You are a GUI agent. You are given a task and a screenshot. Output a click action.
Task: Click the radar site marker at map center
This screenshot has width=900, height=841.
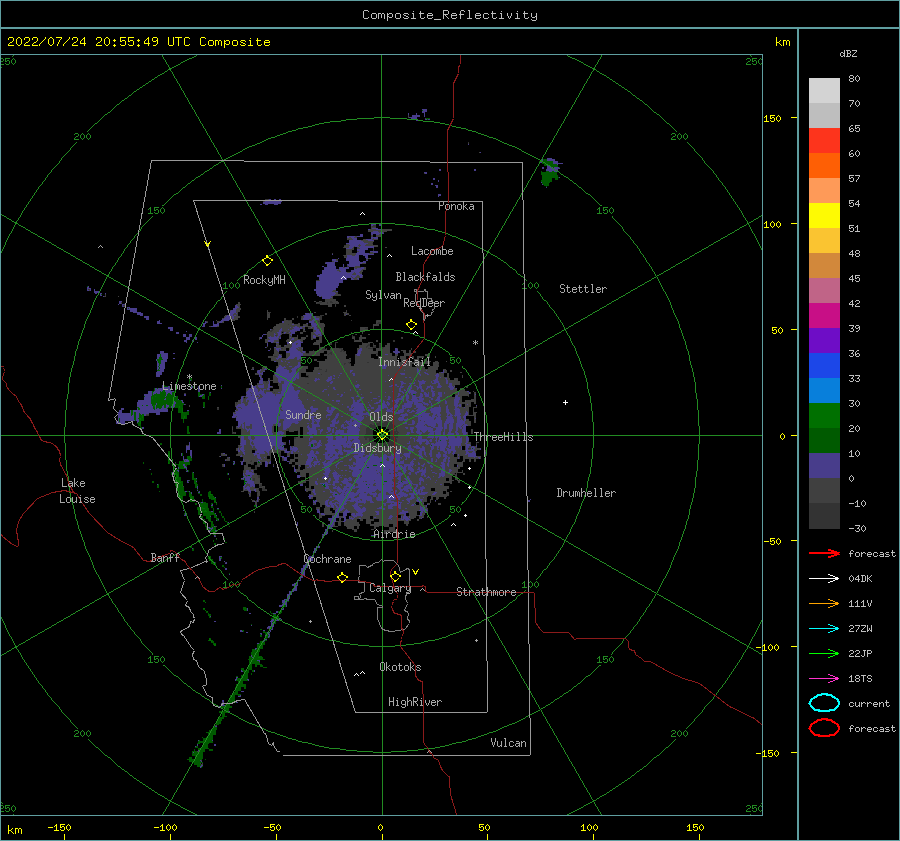click(382, 435)
